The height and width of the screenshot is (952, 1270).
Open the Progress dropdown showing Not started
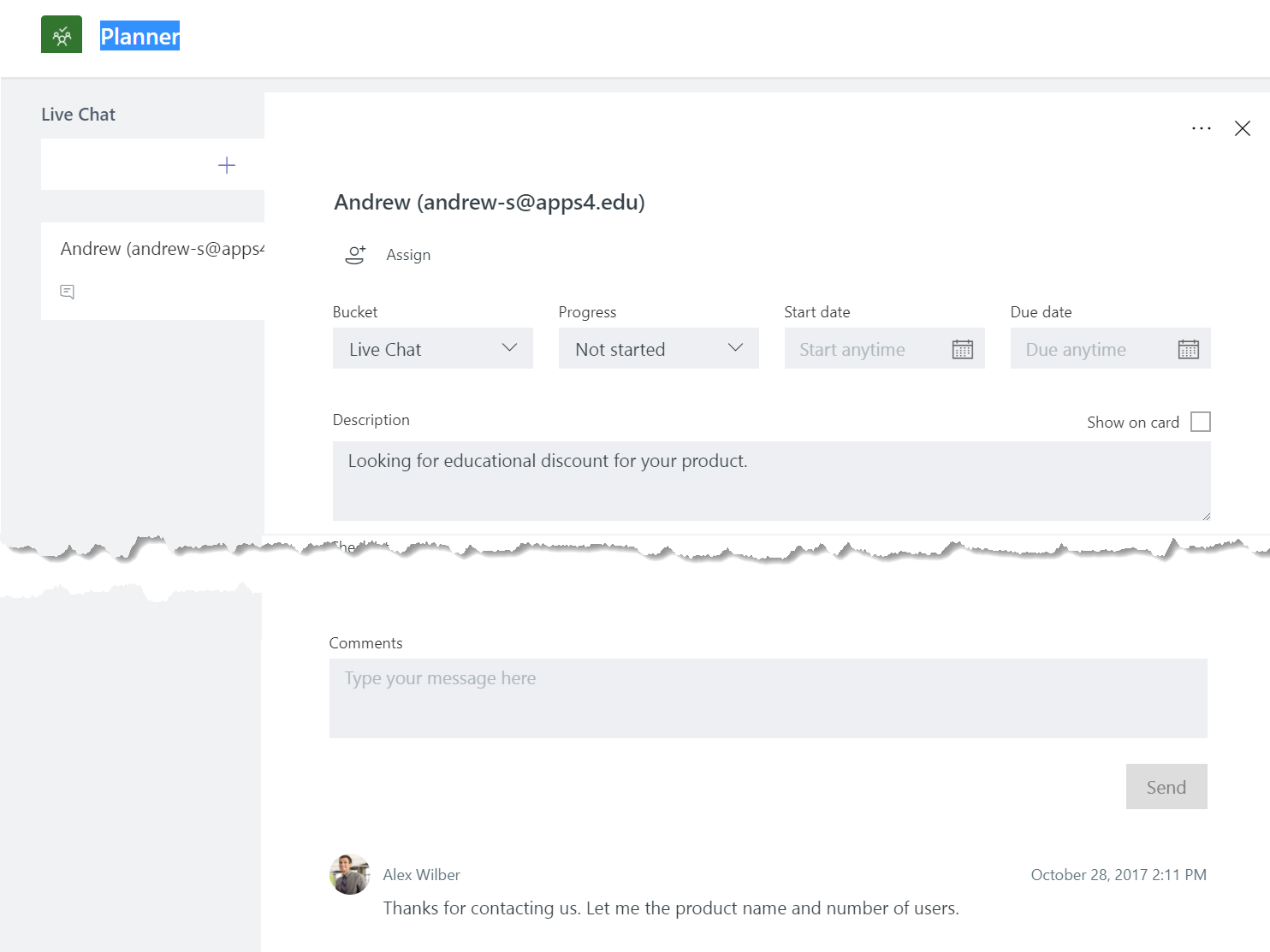(658, 349)
